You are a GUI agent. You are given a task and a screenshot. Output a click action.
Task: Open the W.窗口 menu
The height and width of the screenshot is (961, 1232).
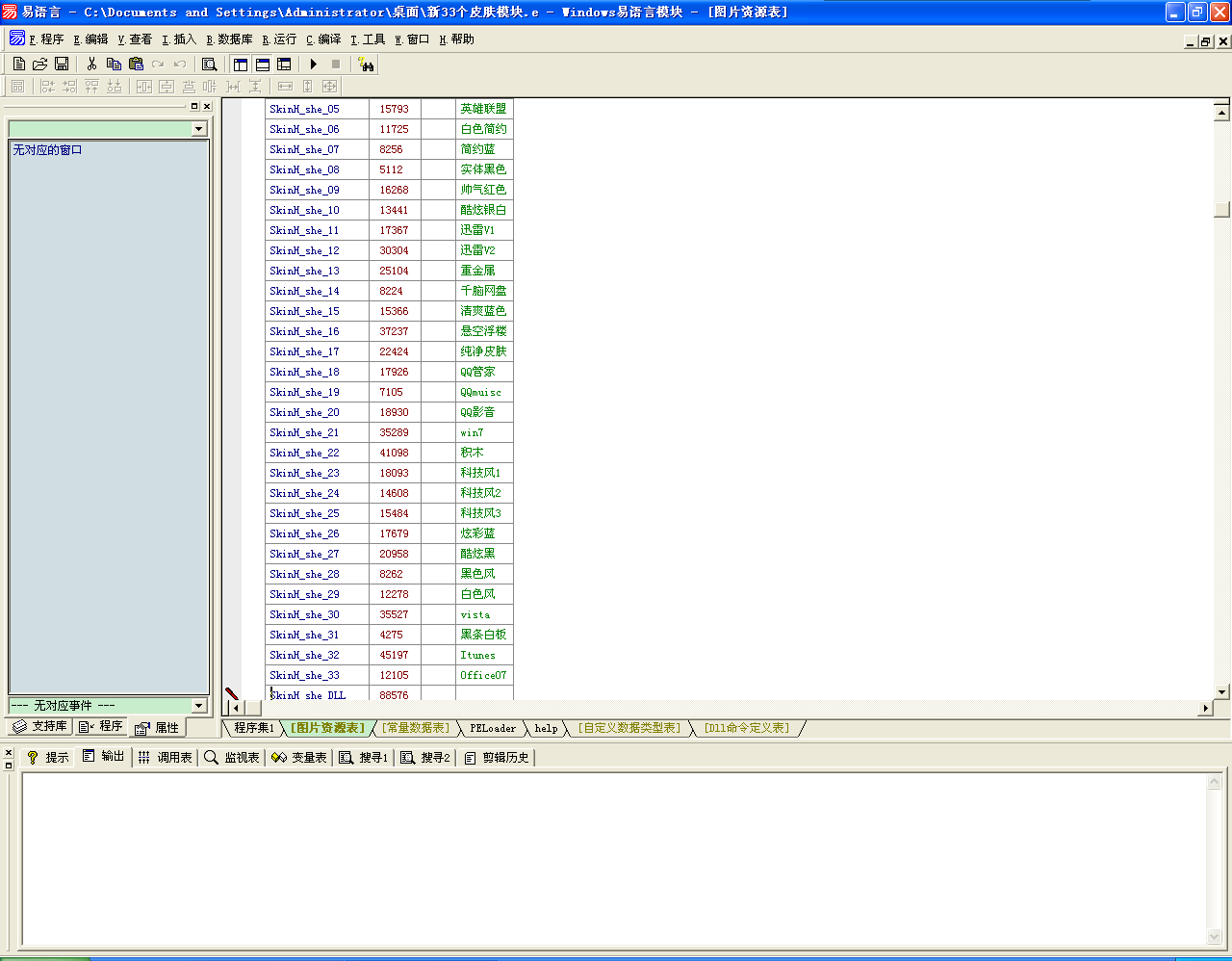point(413,39)
